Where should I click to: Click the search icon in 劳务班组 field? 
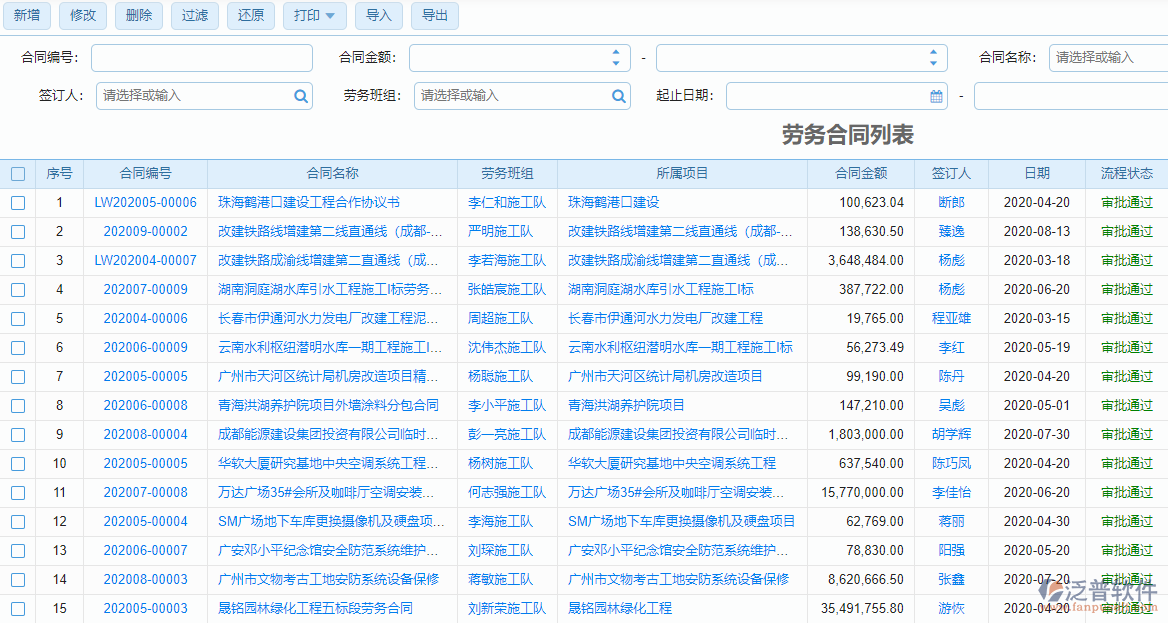point(619,96)
